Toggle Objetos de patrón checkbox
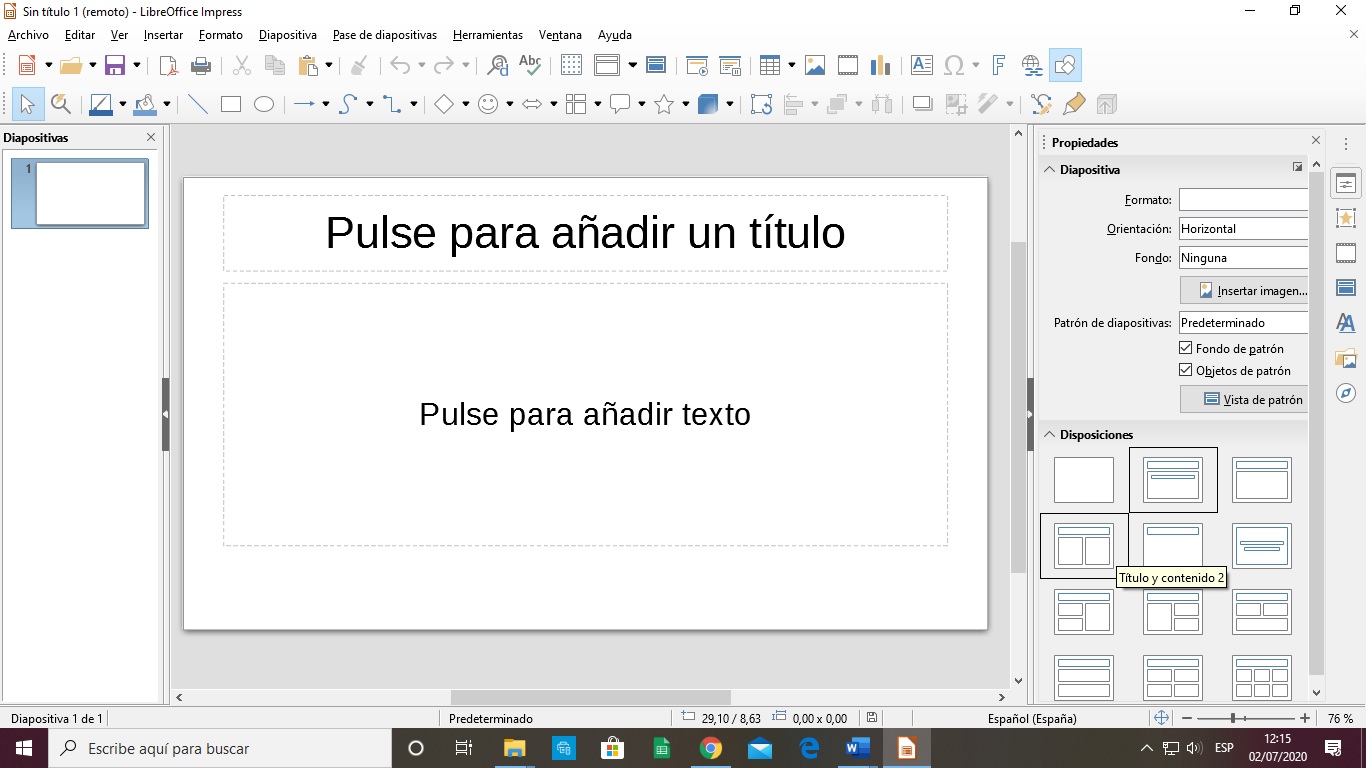Screen dimensions: 1366x768 click(1186, 370)
